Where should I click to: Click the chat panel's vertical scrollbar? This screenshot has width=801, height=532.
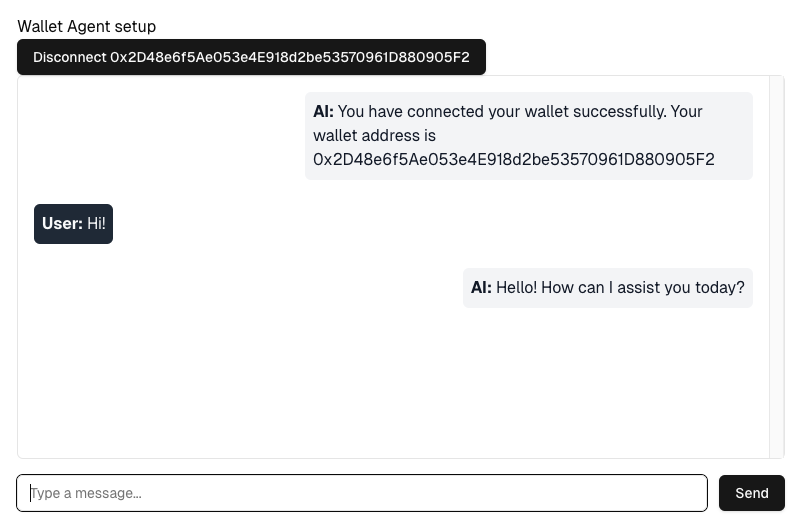click(776, 266)
